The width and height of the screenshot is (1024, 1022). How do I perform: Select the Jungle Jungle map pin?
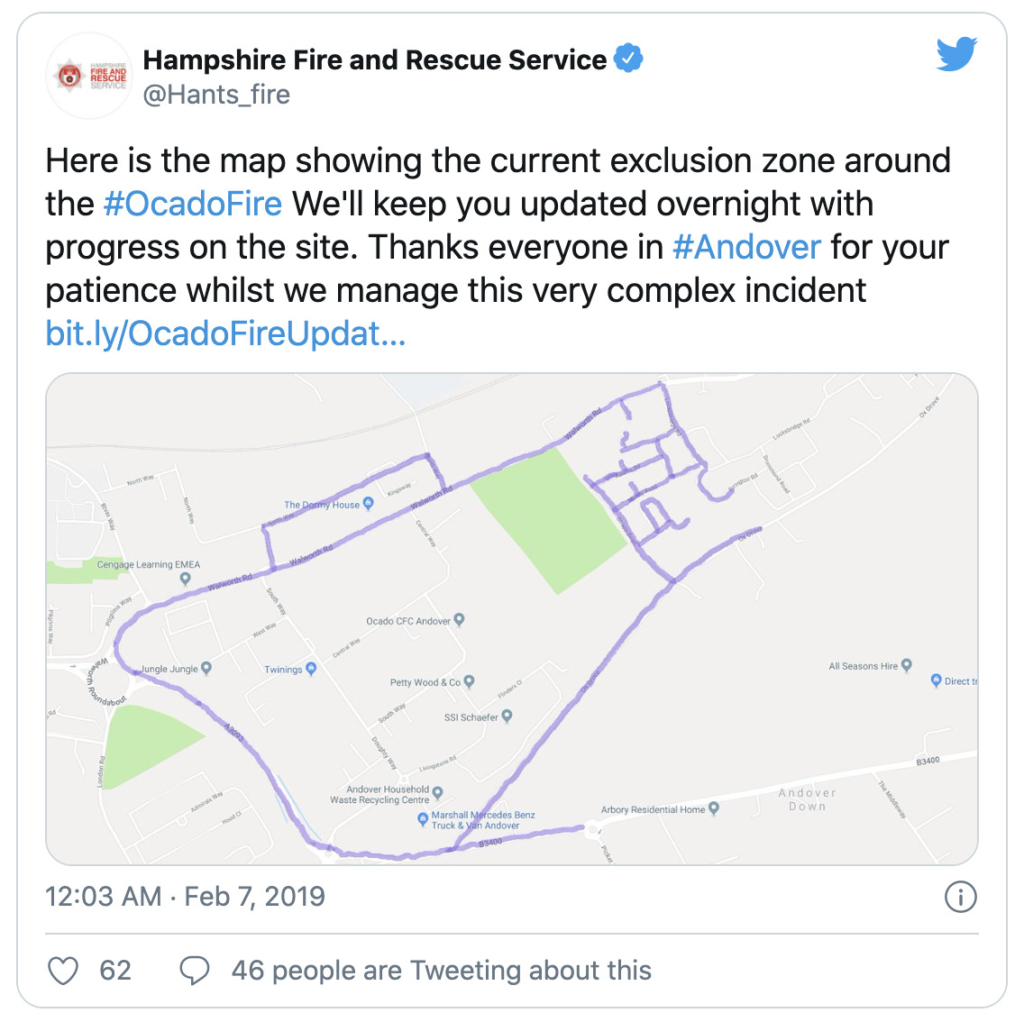[206, 668]
